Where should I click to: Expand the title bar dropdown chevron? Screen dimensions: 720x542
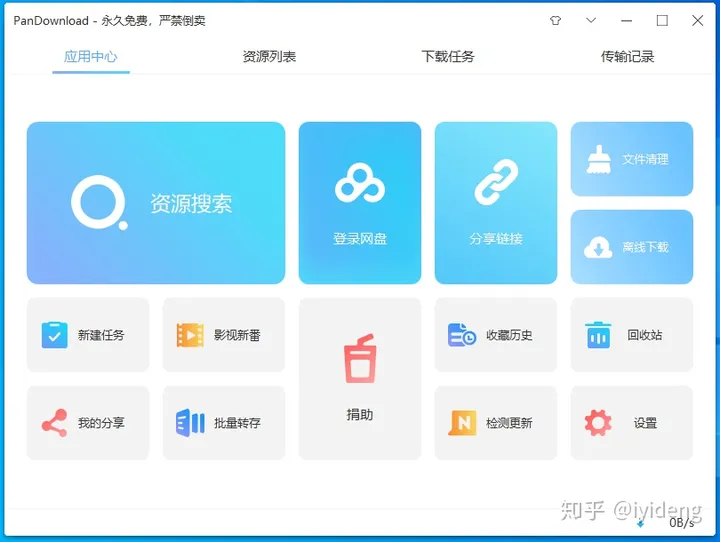591,21
